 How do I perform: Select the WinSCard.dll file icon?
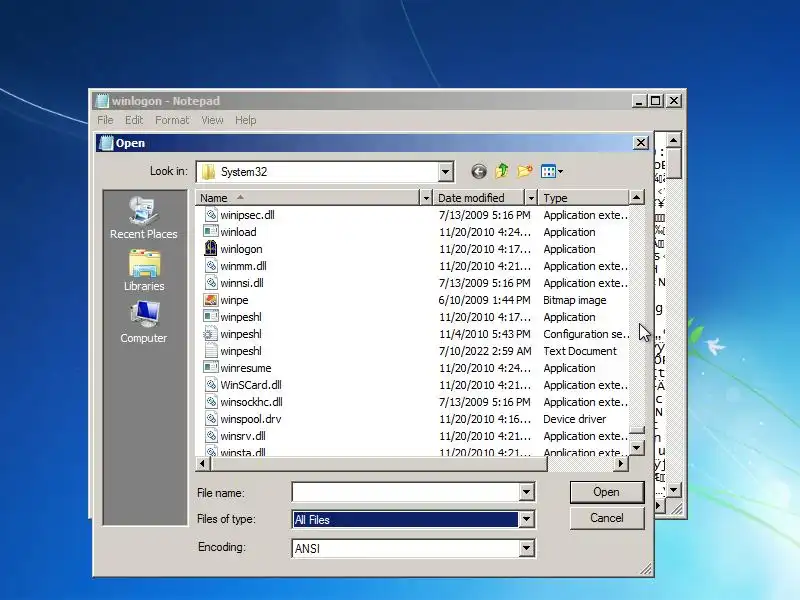click(211, 385)
